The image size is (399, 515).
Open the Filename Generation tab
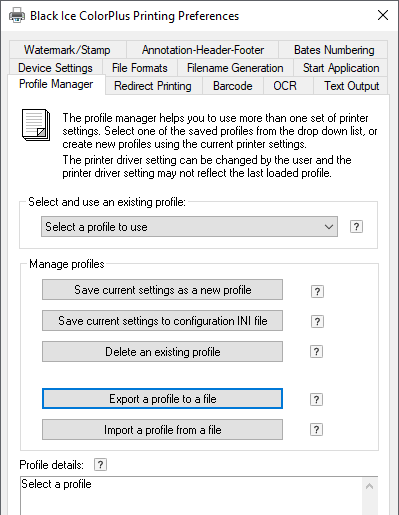click(235, 68)
